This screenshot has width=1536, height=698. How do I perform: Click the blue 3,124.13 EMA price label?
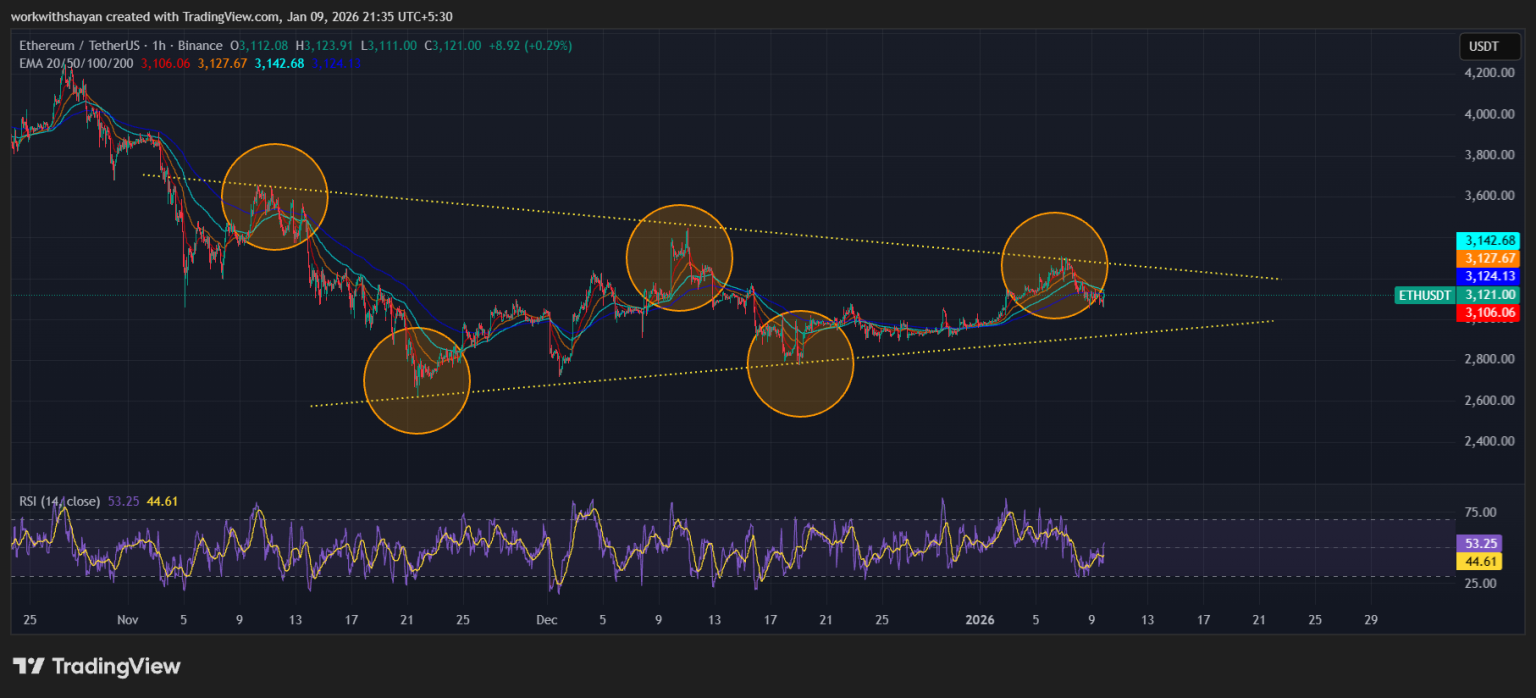click(x=1489, y=276)
